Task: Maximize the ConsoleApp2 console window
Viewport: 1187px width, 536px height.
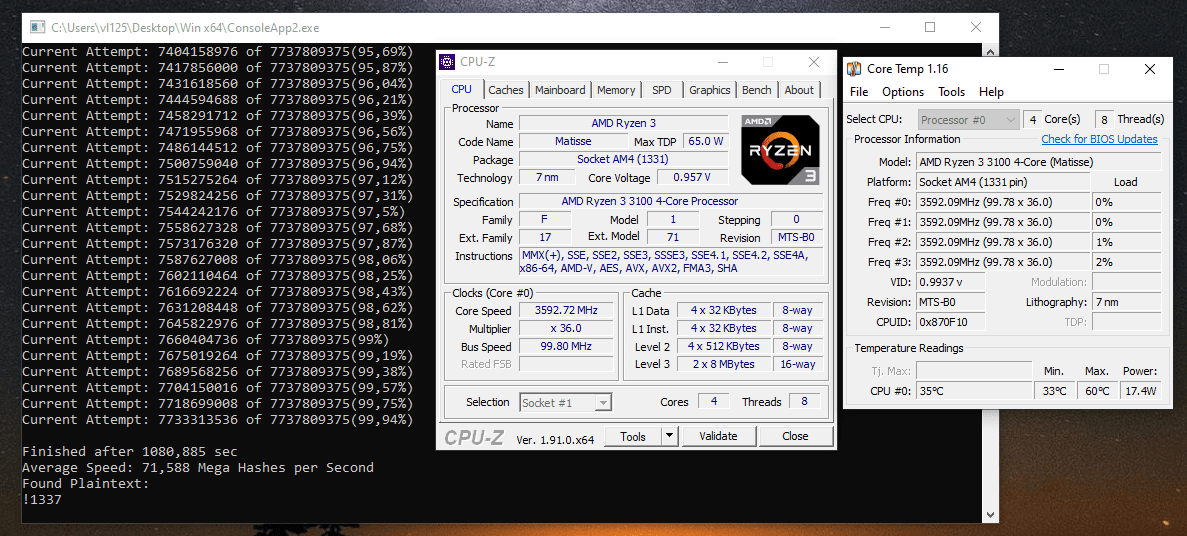Action: tap(930, 27)
